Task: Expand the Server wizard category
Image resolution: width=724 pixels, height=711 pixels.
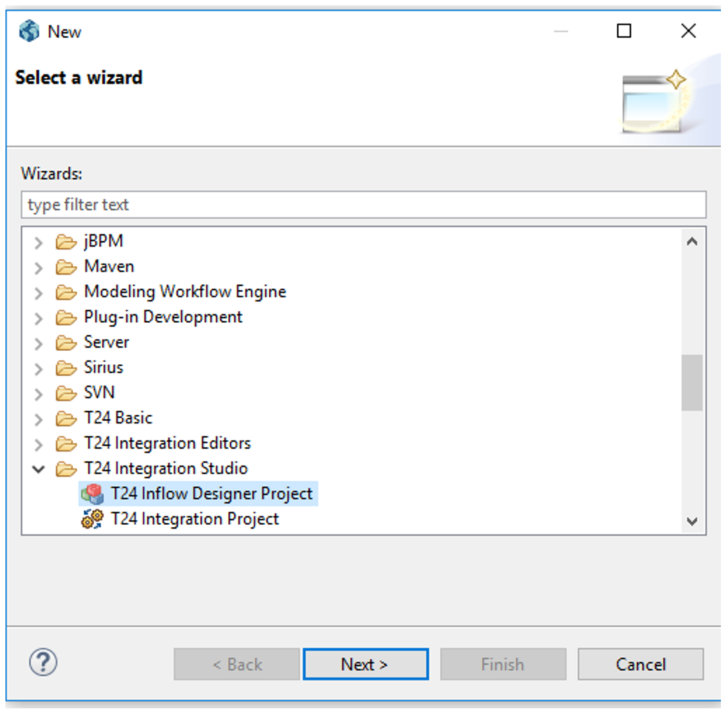Action: coord(39,342)
